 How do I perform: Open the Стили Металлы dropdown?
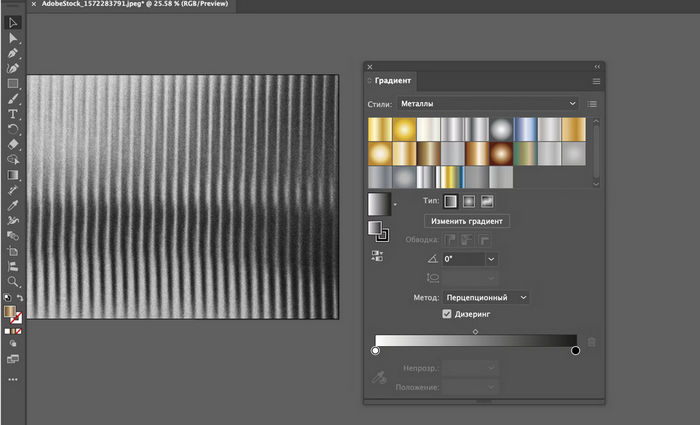coord(487,103)
